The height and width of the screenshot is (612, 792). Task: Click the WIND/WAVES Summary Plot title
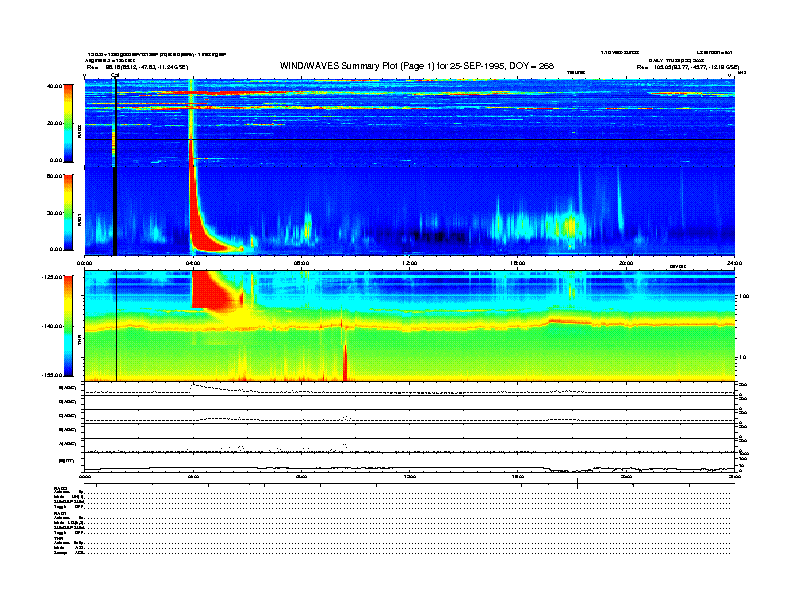pos(417,66)
